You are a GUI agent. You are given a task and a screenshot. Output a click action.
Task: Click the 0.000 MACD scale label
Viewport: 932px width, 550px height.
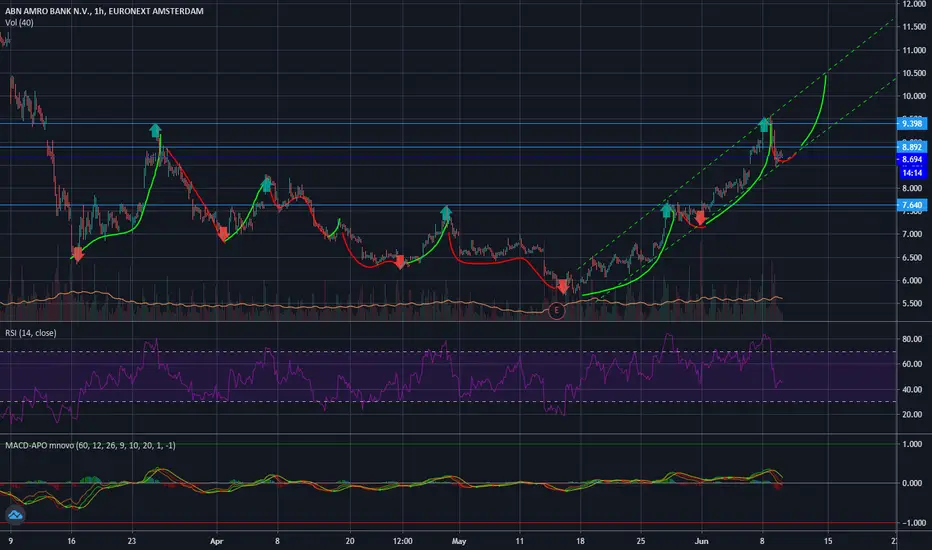click(912, 483)
